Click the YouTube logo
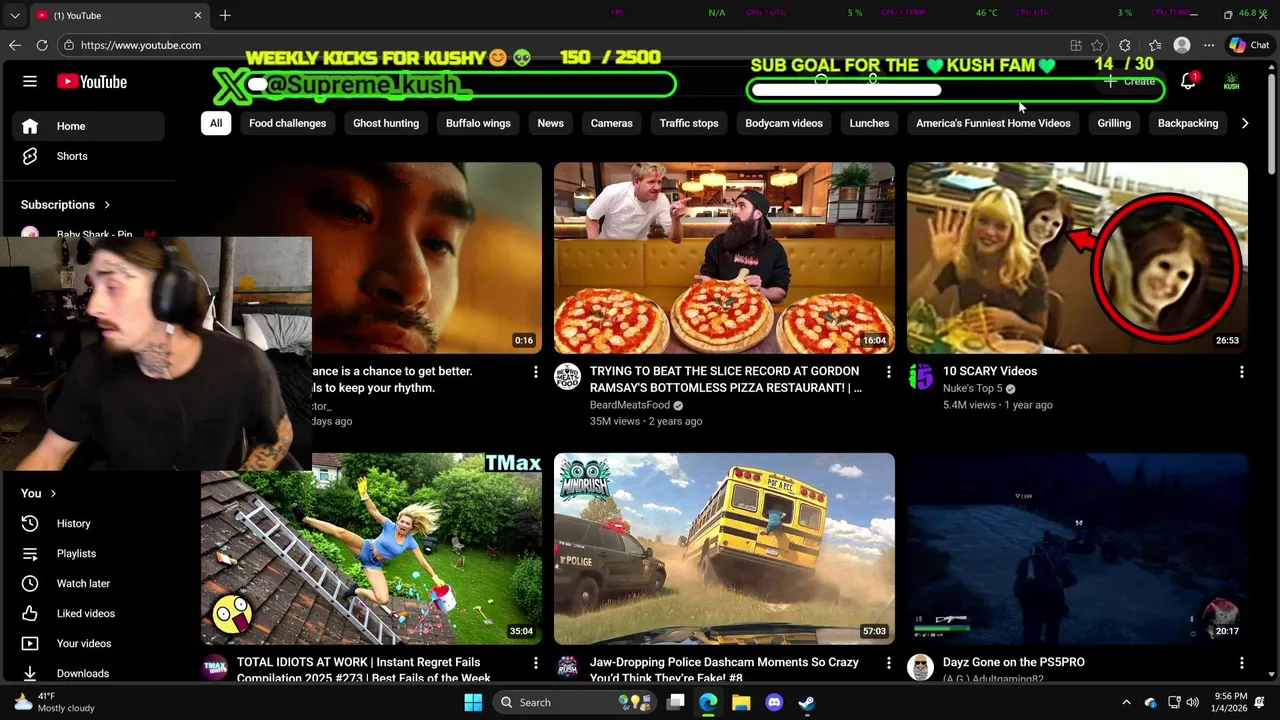The image size is (1280, 720). pos(92,82)
